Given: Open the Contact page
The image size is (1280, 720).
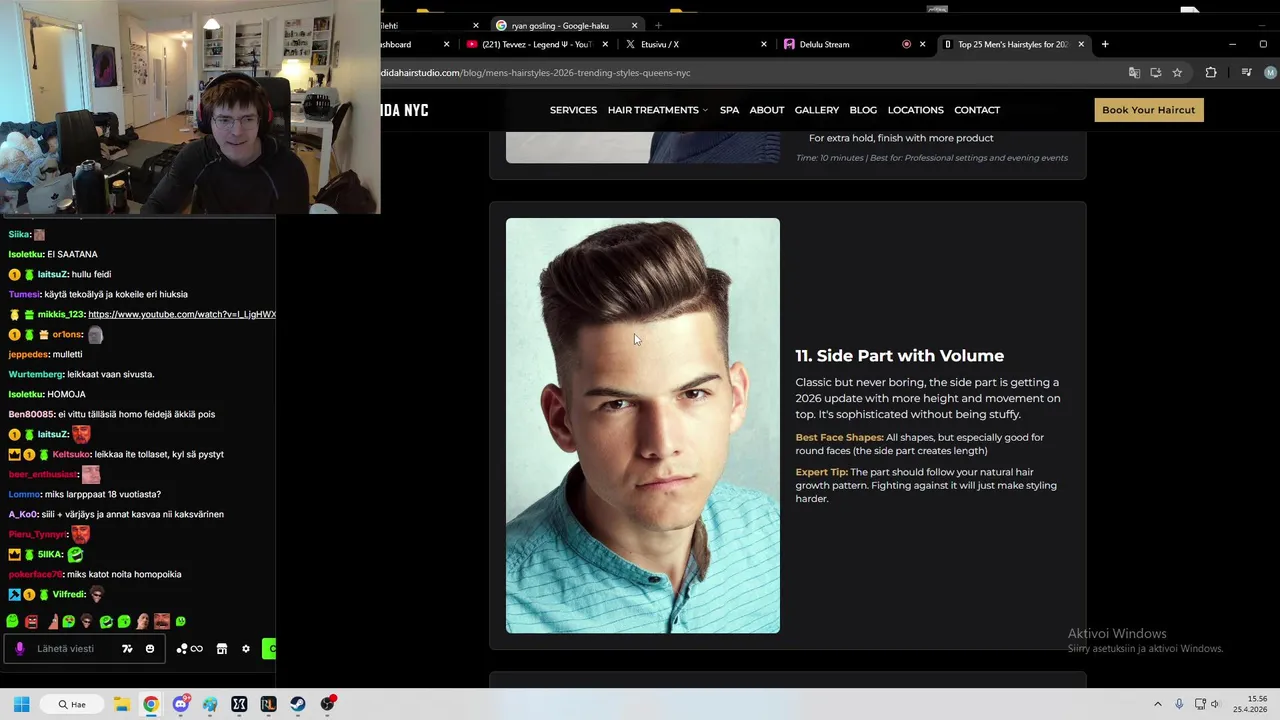Looking at the screenshot, I should [977, 110].
